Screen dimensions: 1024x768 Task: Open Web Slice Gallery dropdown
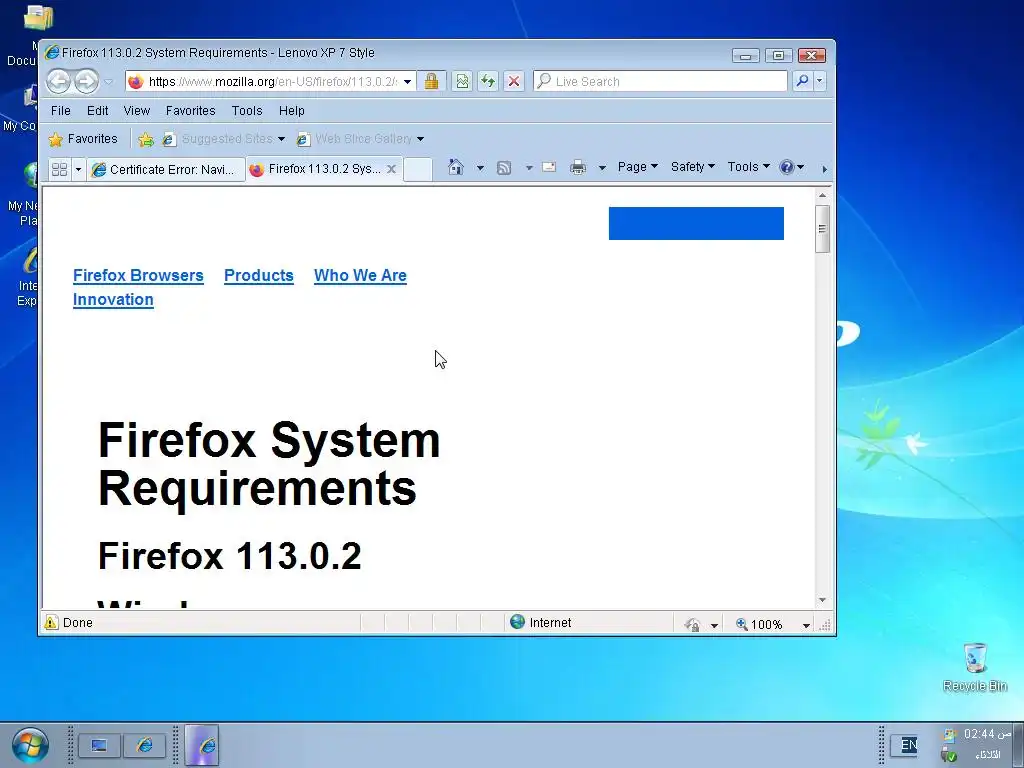[360, 138]
